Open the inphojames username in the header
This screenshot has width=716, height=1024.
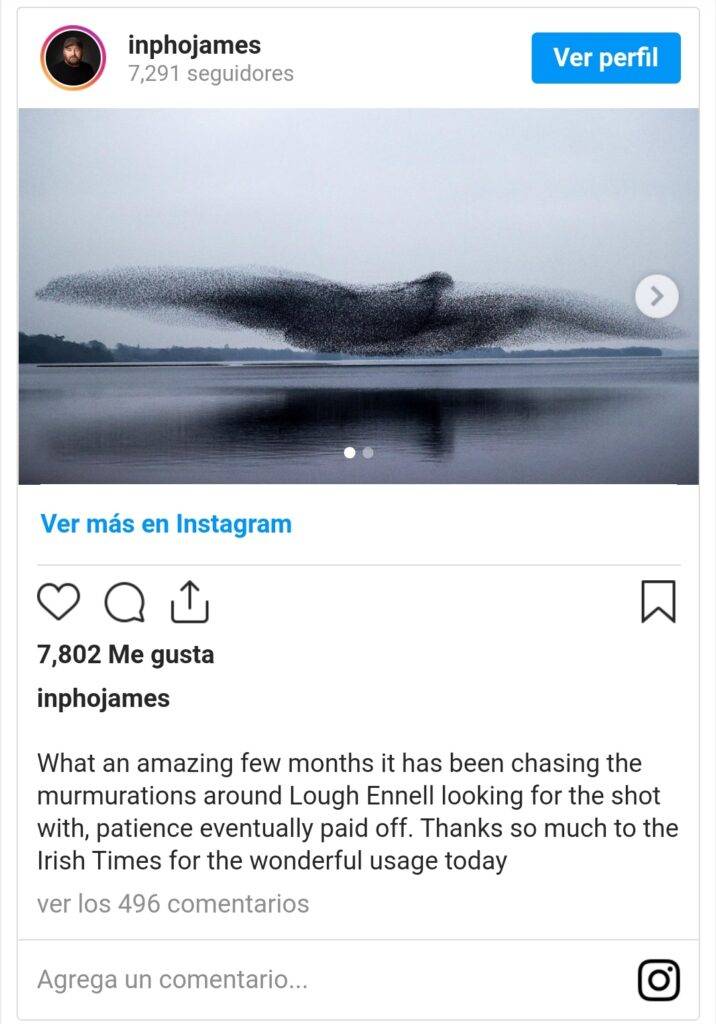click(194, 45)
